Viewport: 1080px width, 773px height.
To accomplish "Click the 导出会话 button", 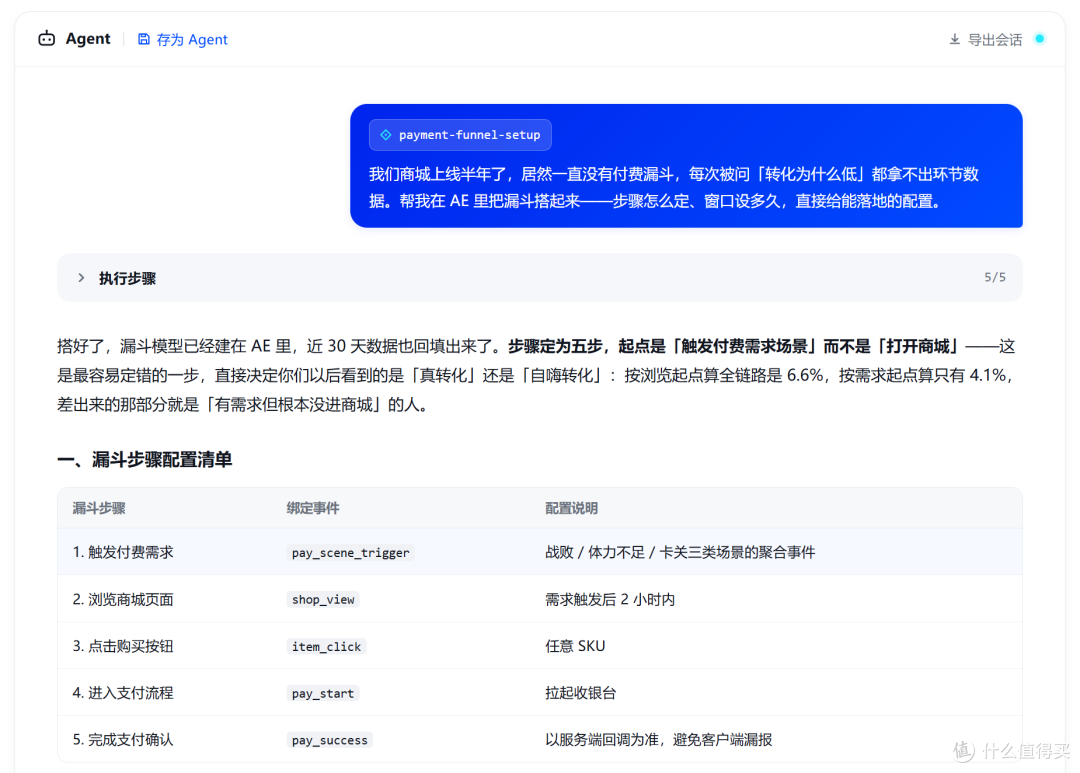I will click(x=986, y=39).
